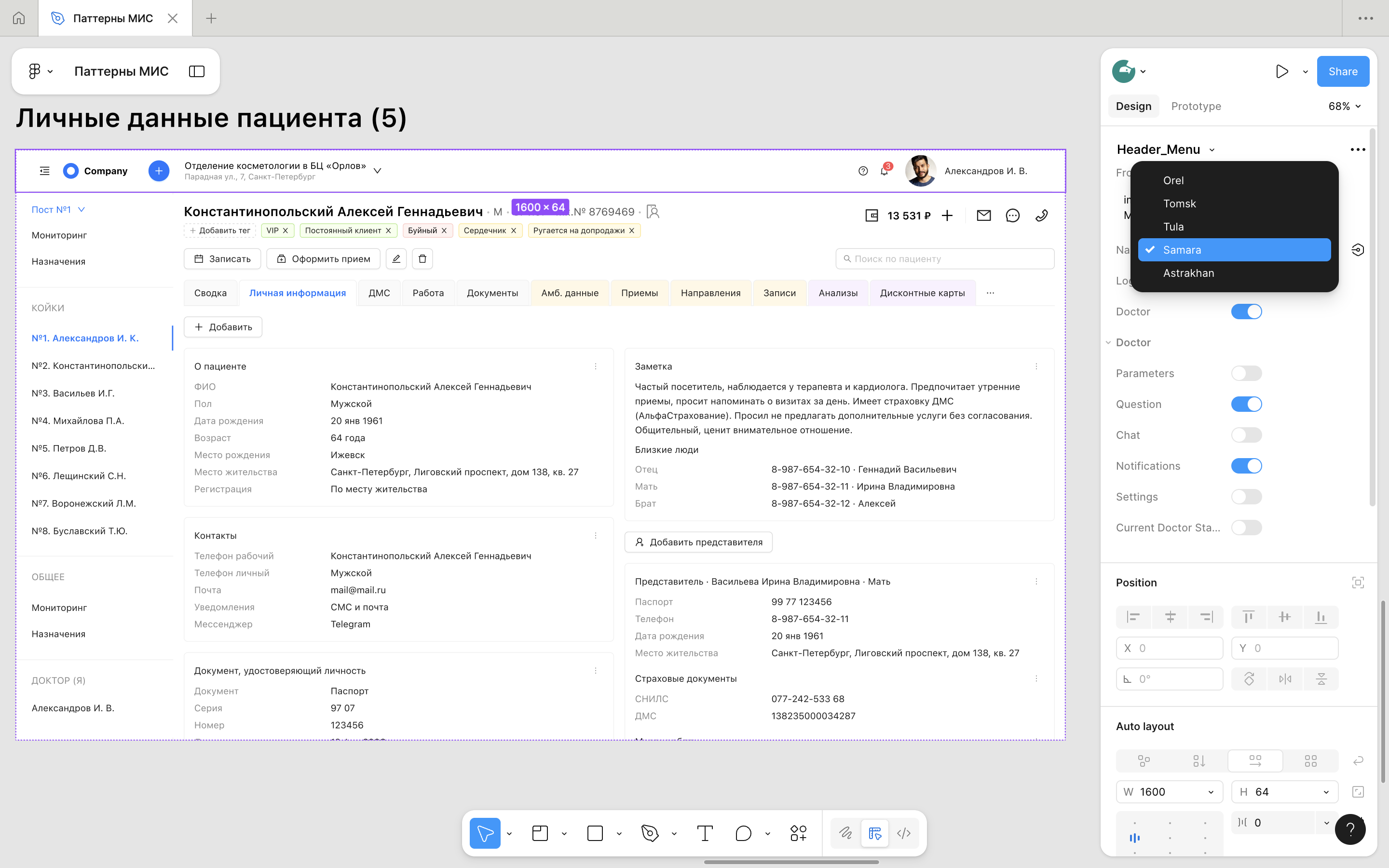Open the Actions tool in bottom toolbar
The image size is (1389, 868).
pyautogui.click(x=798, y=833)
